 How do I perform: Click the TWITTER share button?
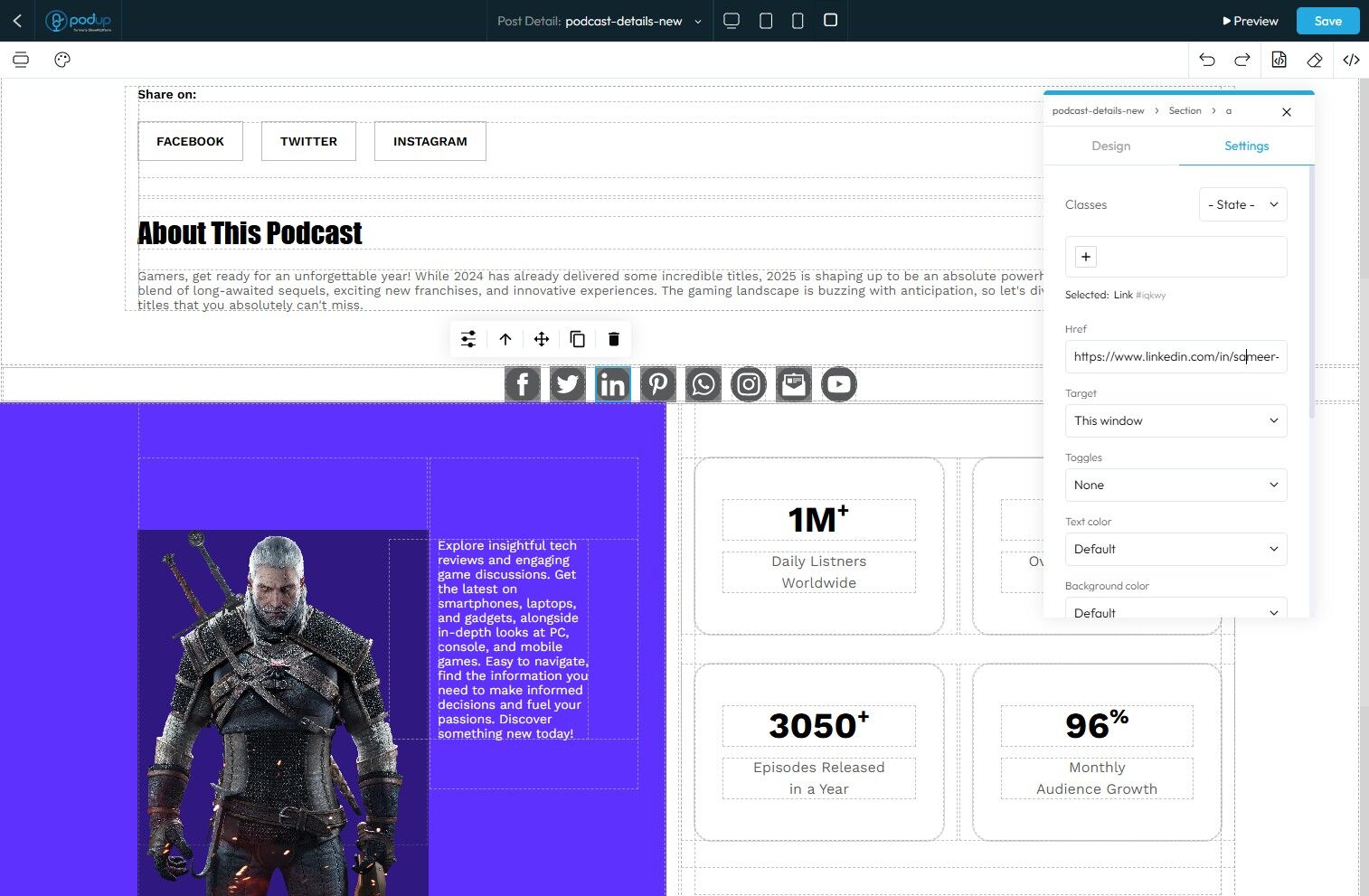click(x=308, y=141)
